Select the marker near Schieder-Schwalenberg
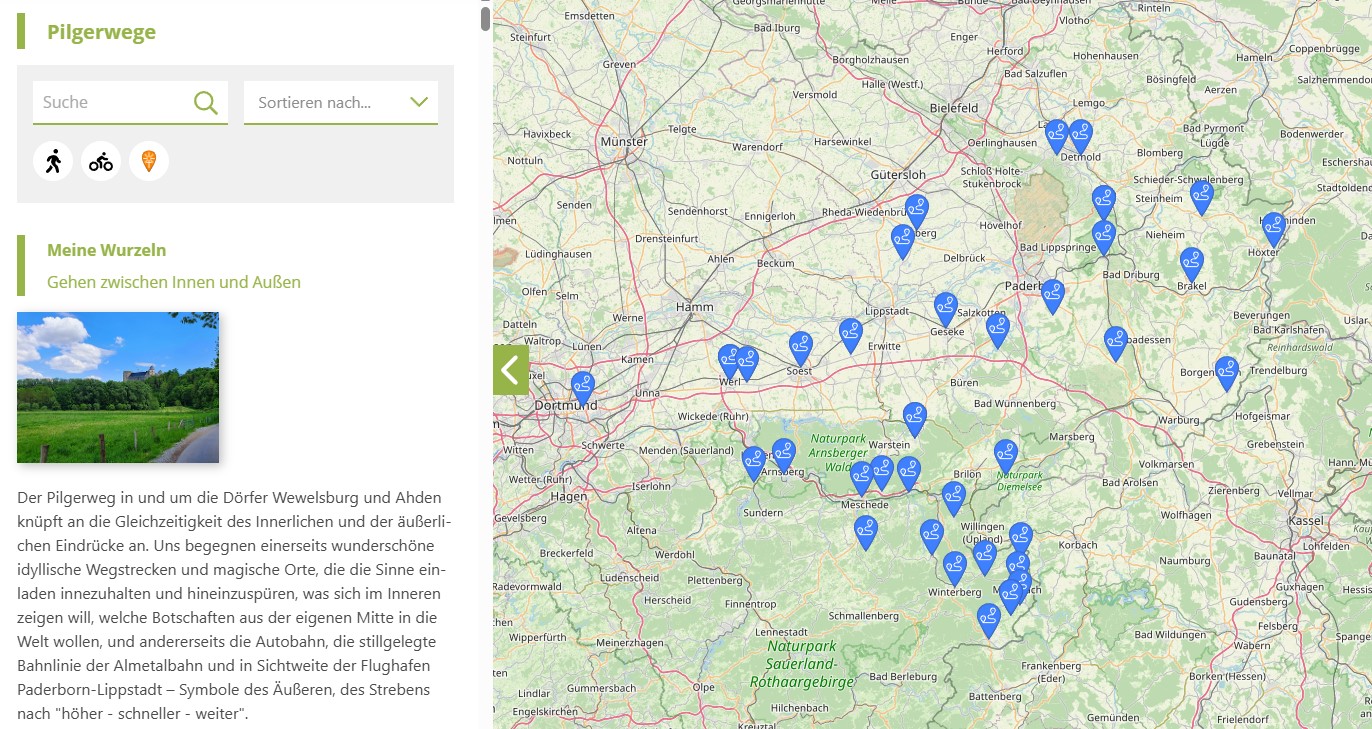The image size is (1372, 729). point(1201,195)
